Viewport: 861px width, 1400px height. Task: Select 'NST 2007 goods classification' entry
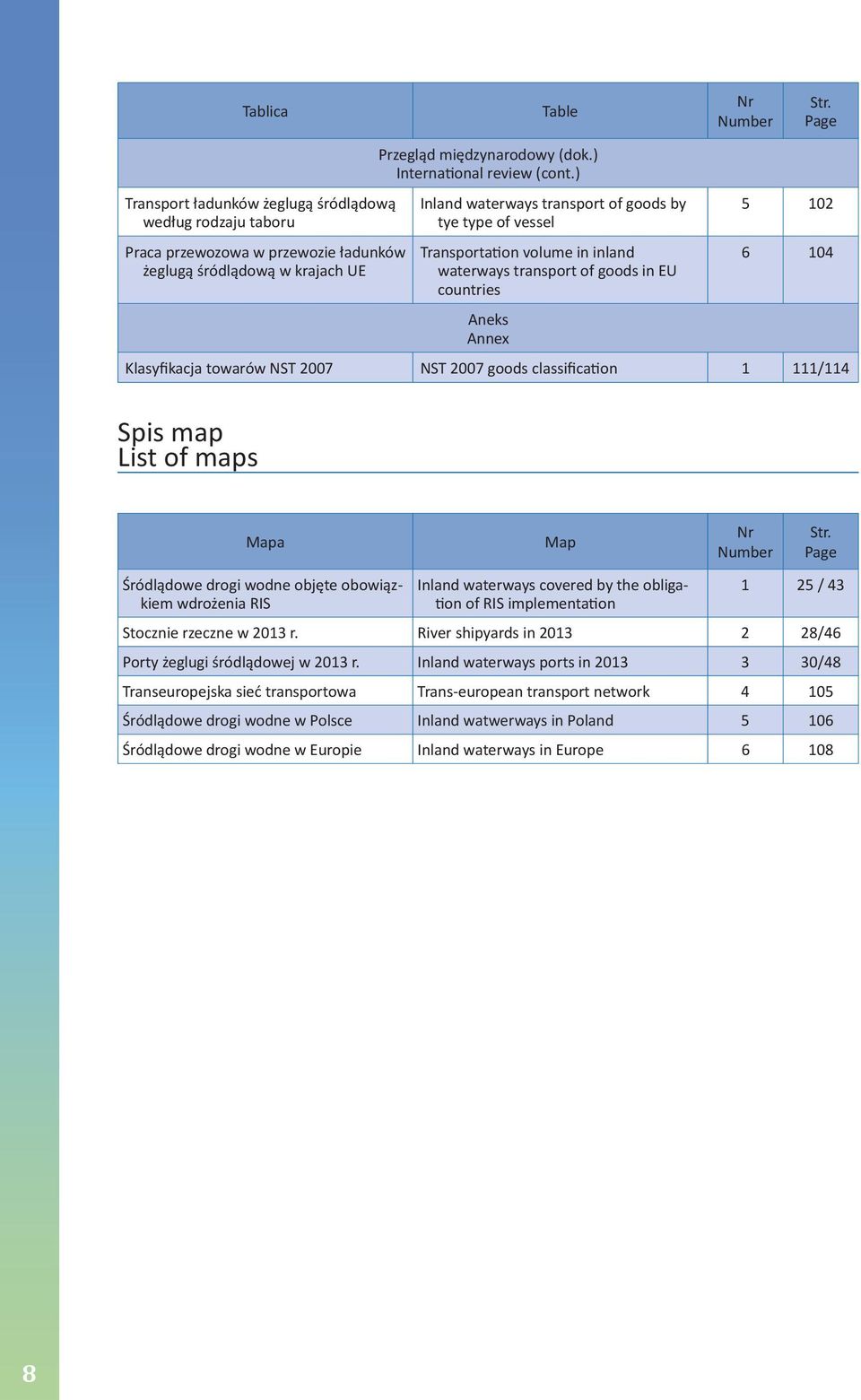(518, 368)
